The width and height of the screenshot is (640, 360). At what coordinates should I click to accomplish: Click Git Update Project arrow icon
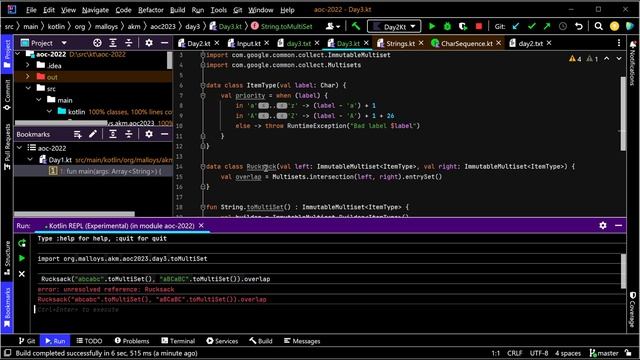[x=516, y=27]
